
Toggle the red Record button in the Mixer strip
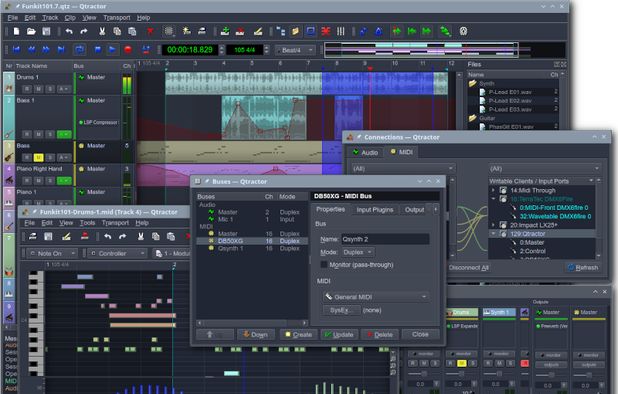525,363
